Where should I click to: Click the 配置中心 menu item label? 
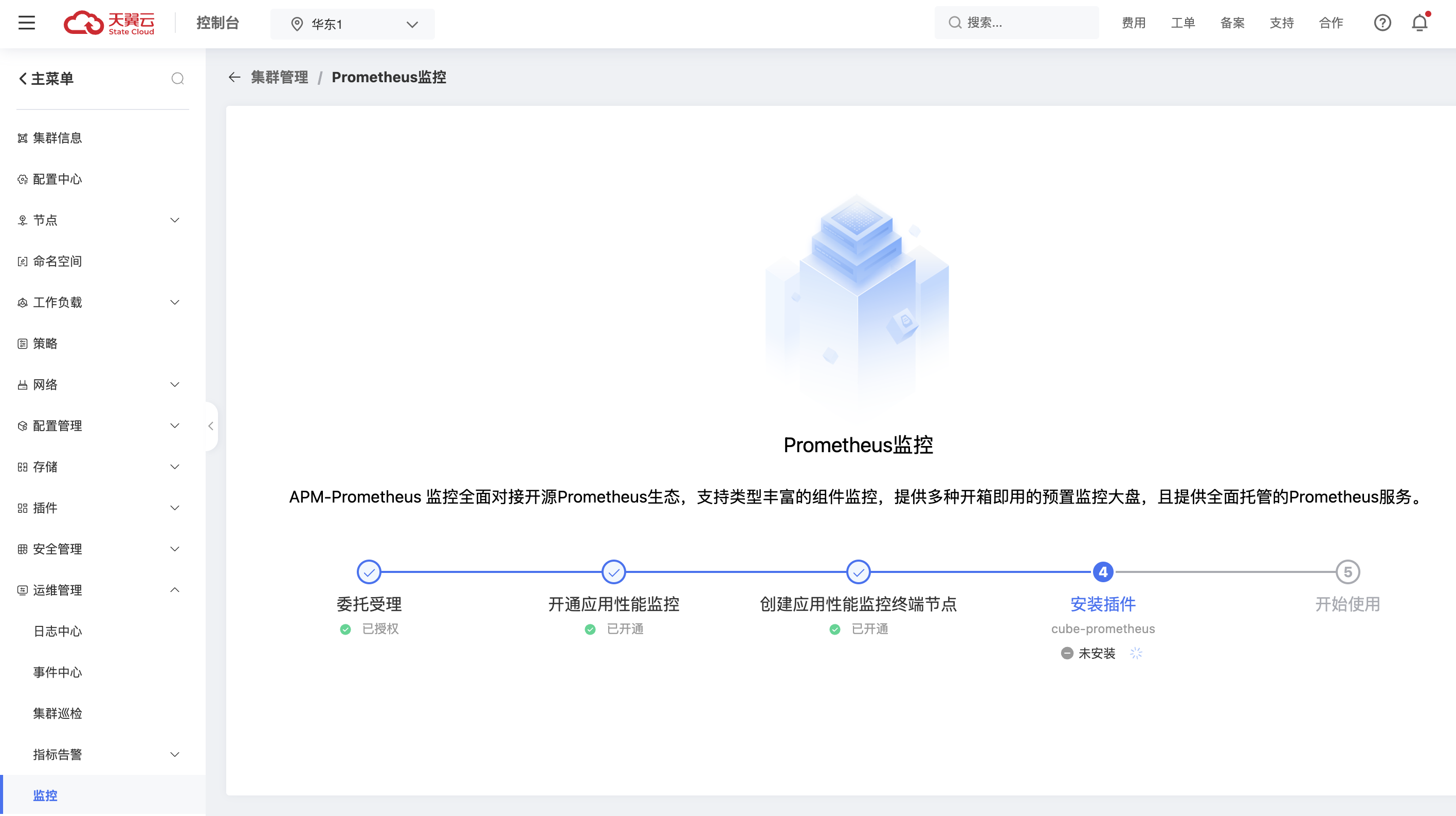coord(58,180)
